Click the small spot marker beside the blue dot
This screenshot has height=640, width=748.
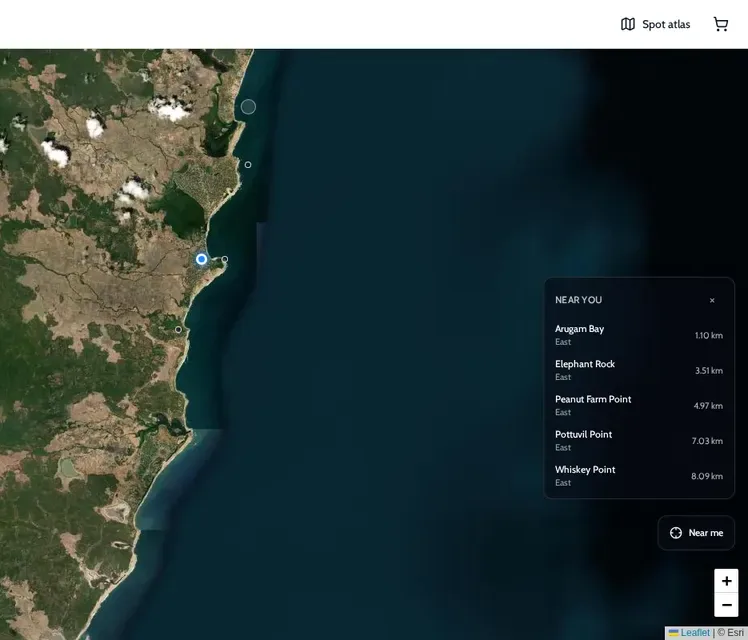(225, 259)
